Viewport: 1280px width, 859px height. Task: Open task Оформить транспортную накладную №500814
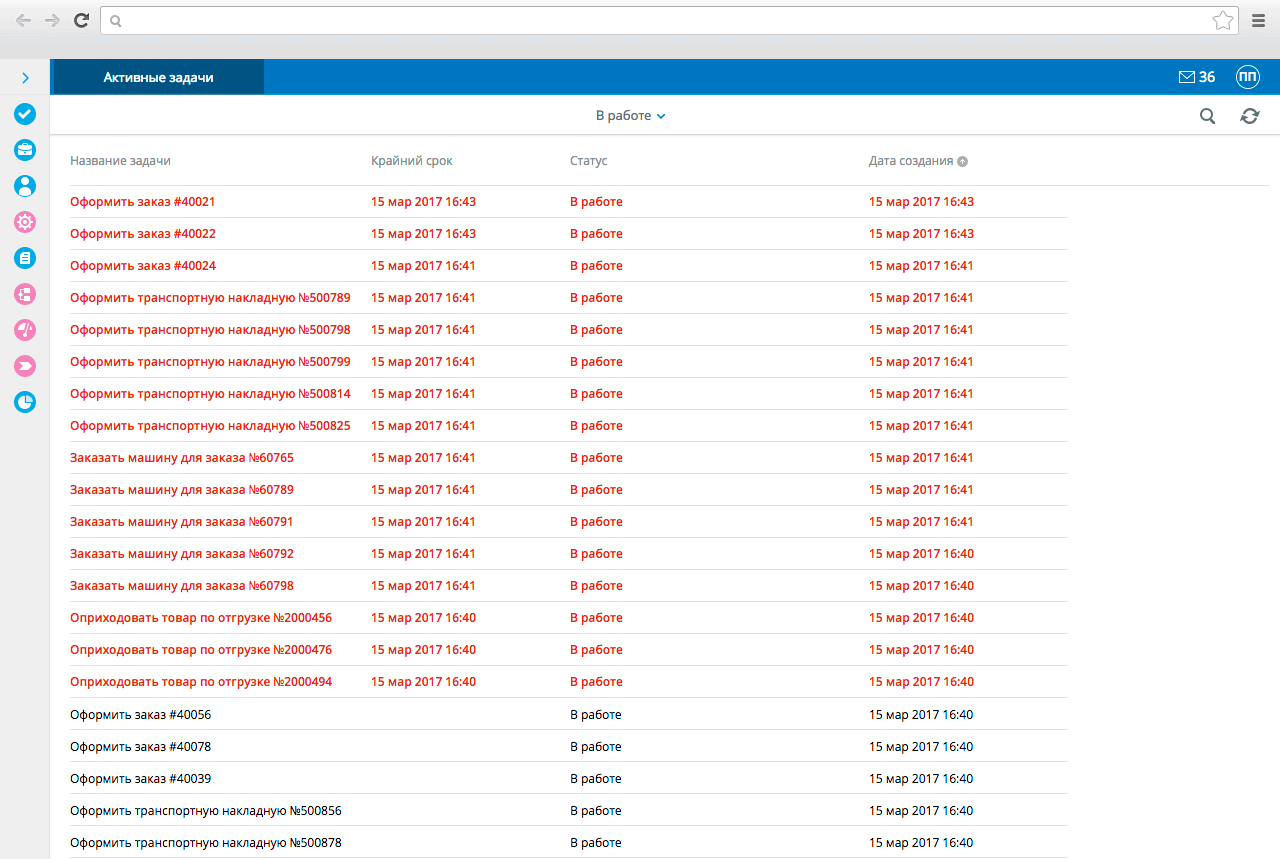(210, 394)
